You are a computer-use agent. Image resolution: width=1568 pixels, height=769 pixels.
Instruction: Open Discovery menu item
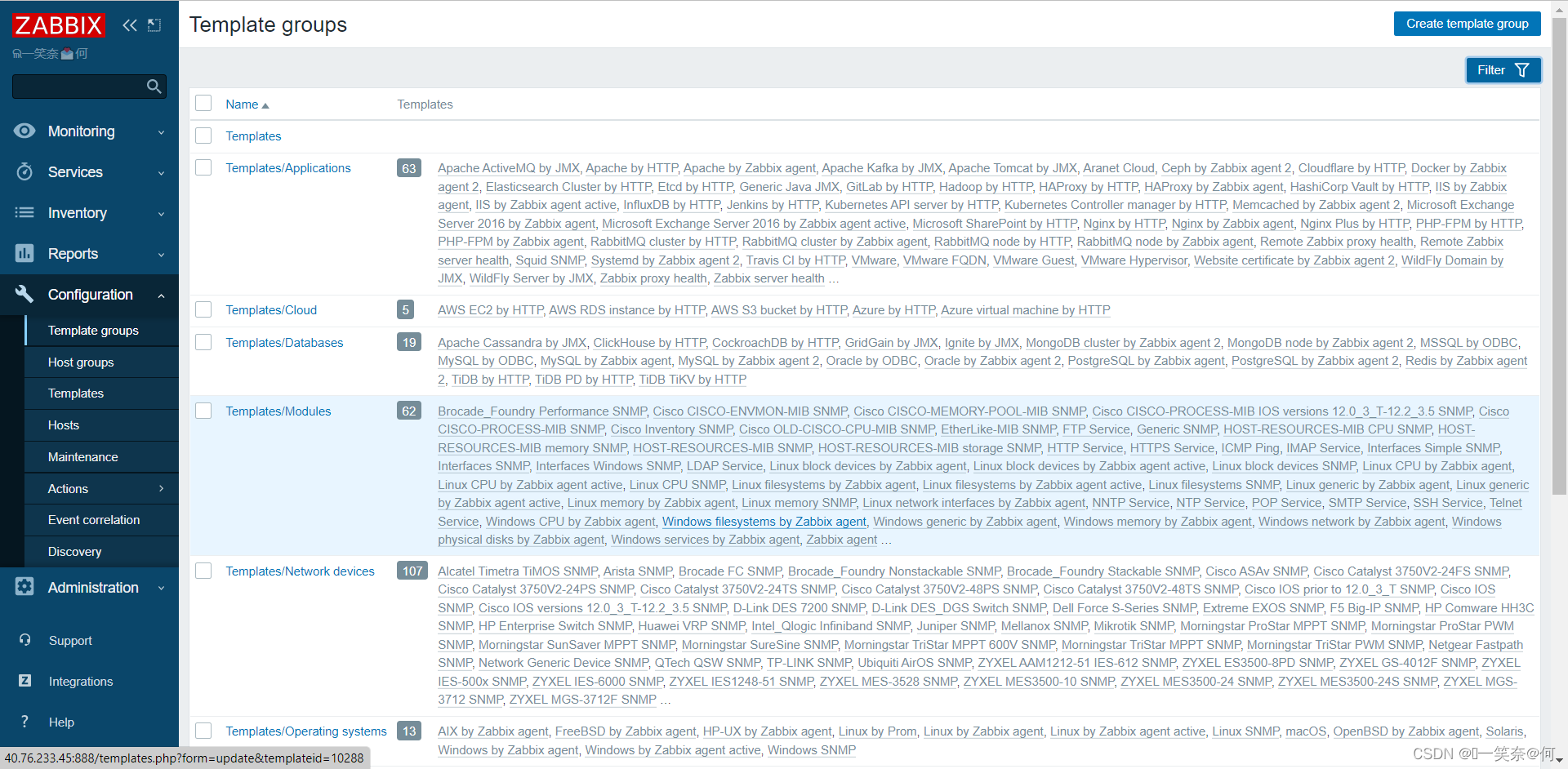101,551
